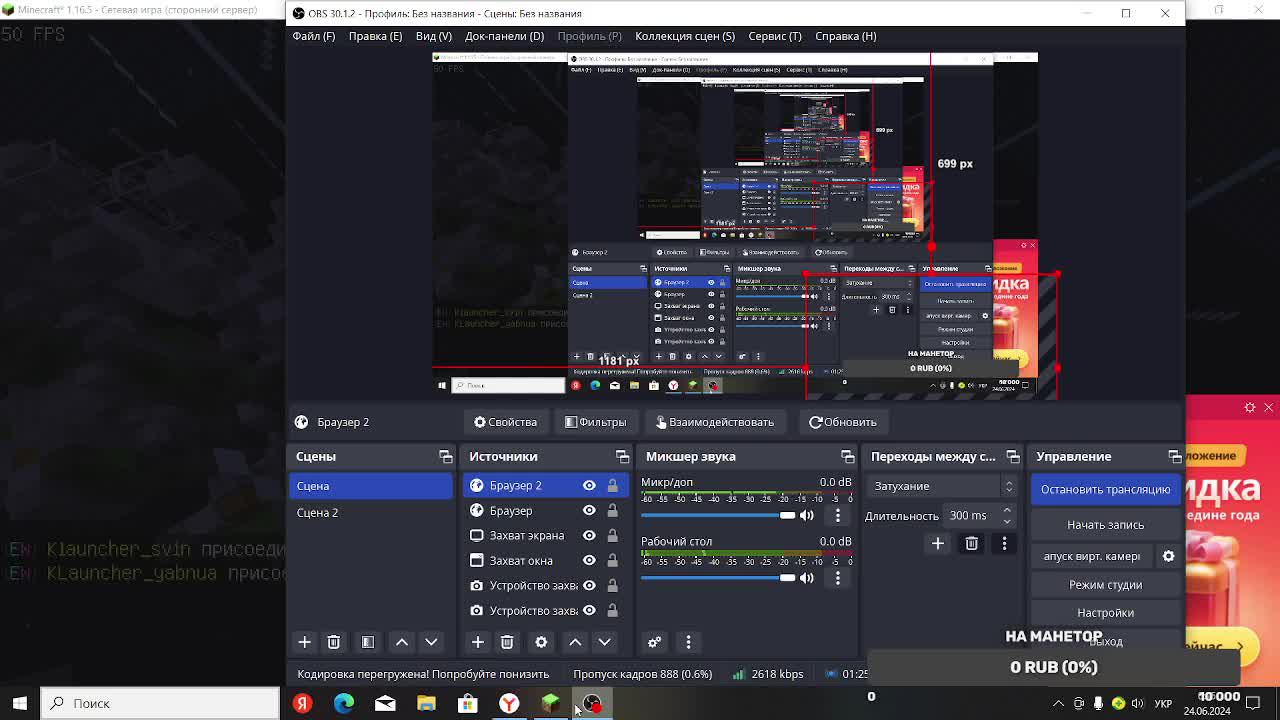Adjust the Рабочий стол volume slider
1280x720 pixels.
point(718,577)
